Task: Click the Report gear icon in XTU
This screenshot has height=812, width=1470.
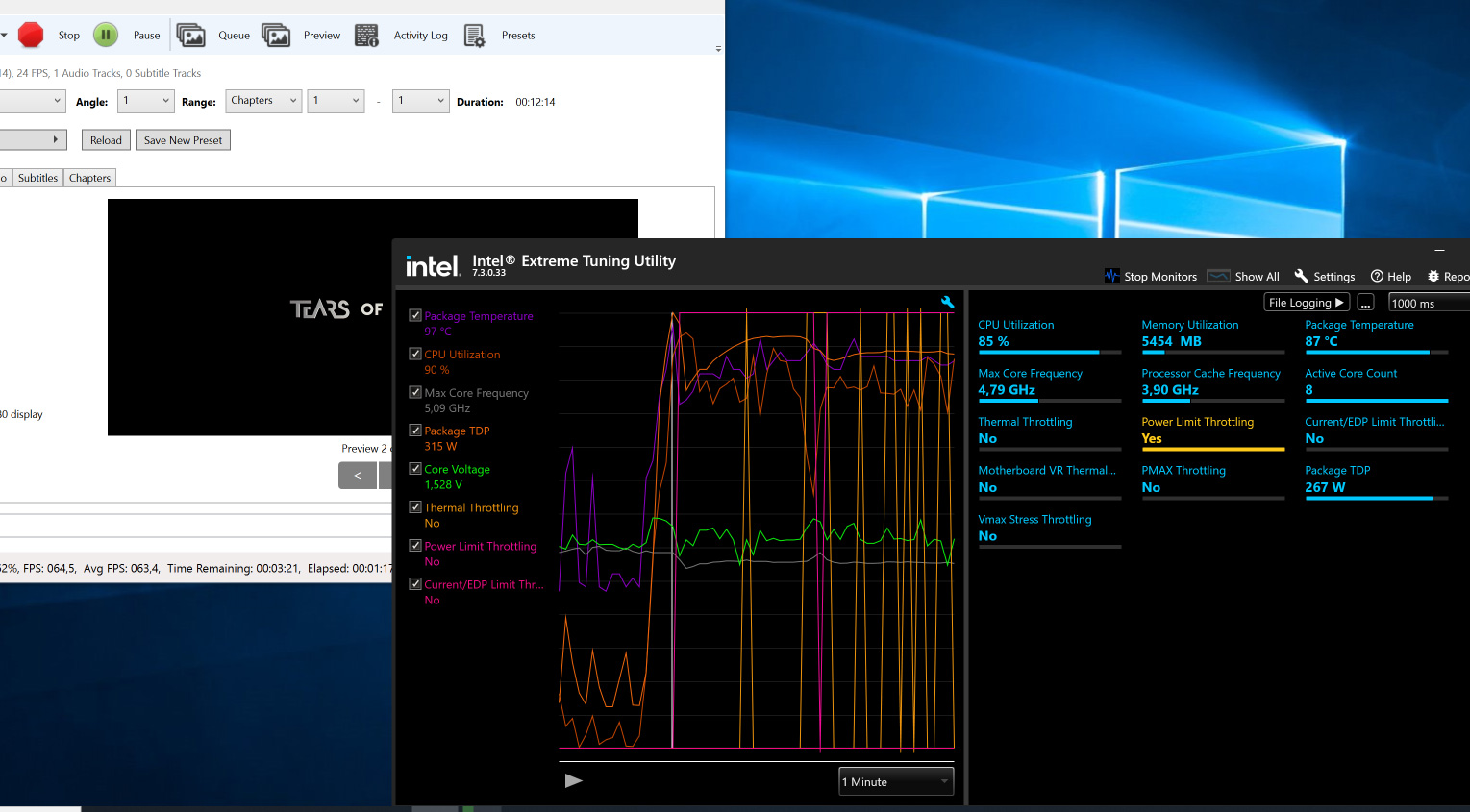Action: 1433,276
